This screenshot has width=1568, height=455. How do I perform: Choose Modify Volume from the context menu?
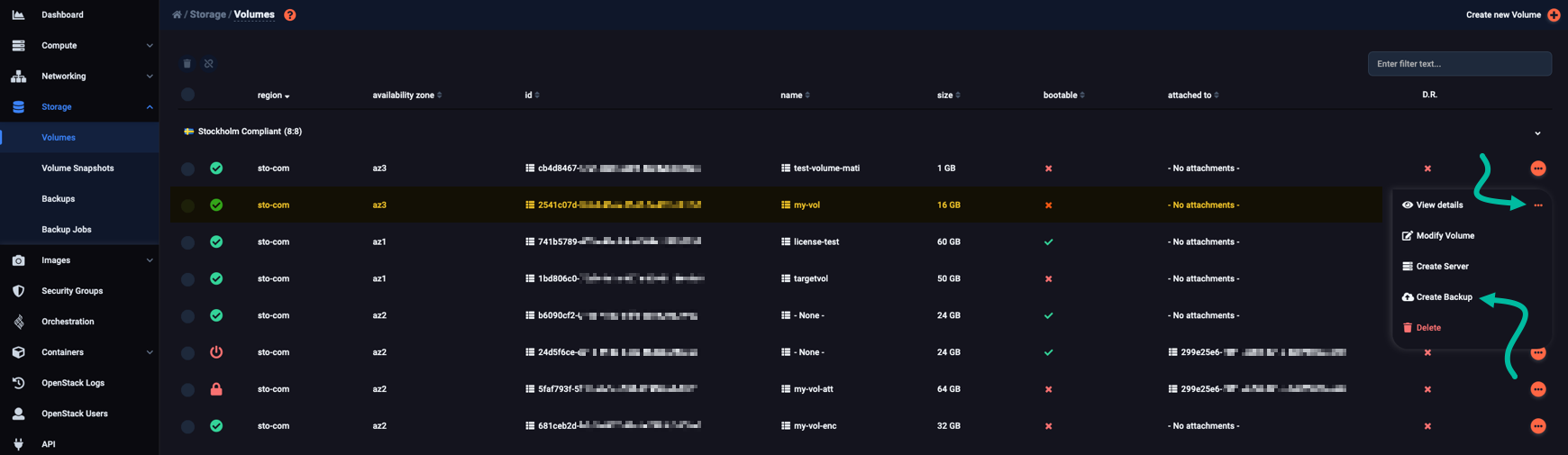pyautogui.click(x=1438, y=236)
